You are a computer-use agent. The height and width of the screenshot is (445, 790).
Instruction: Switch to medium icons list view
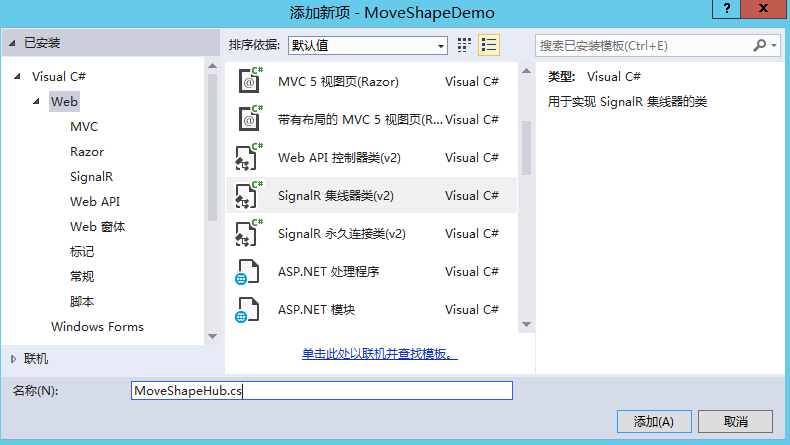pos(489,45)
